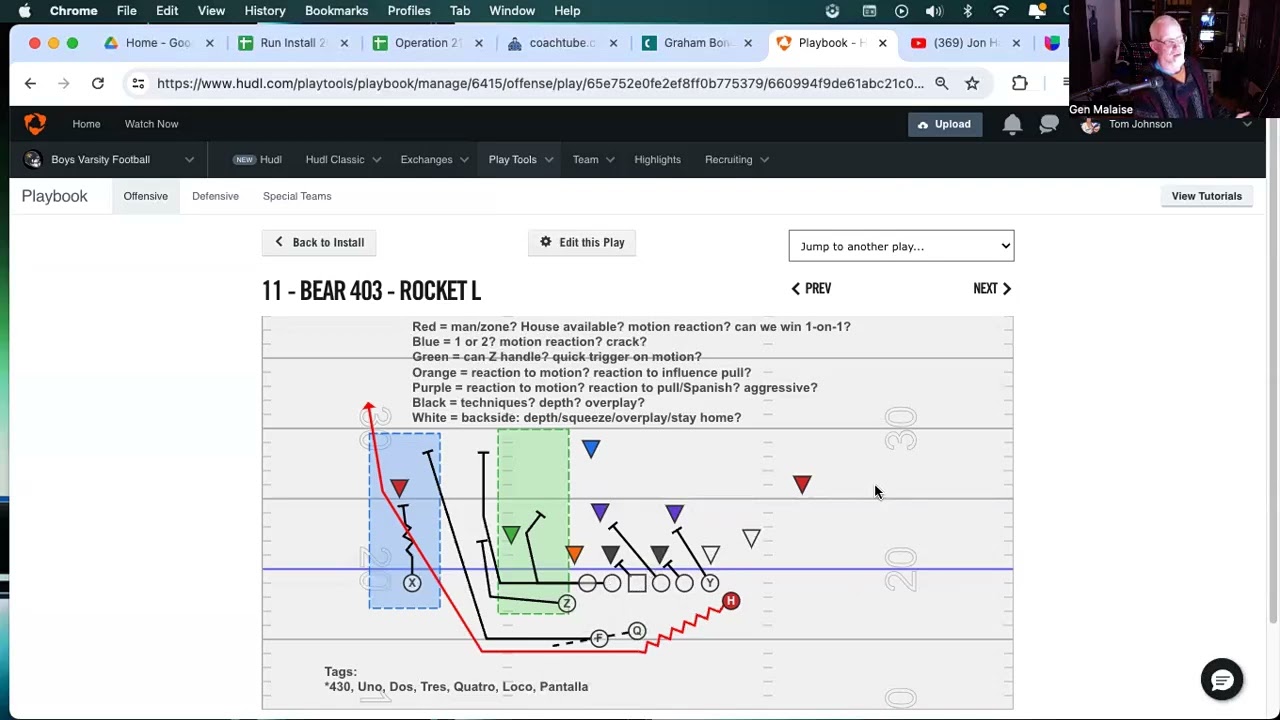Click the Q quarterback circle in diagram
The width and height of the screenshot is (1280, 720).
point(637,631)
